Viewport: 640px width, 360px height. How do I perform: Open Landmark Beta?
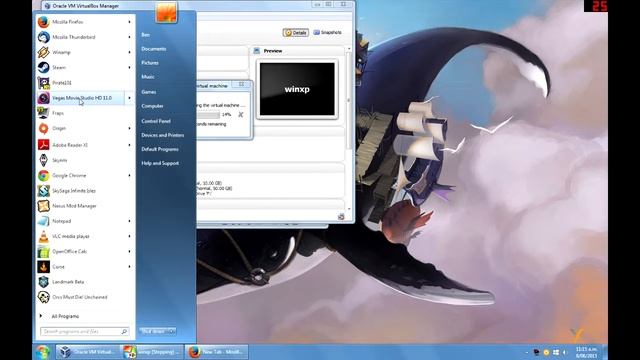point(84,282)
